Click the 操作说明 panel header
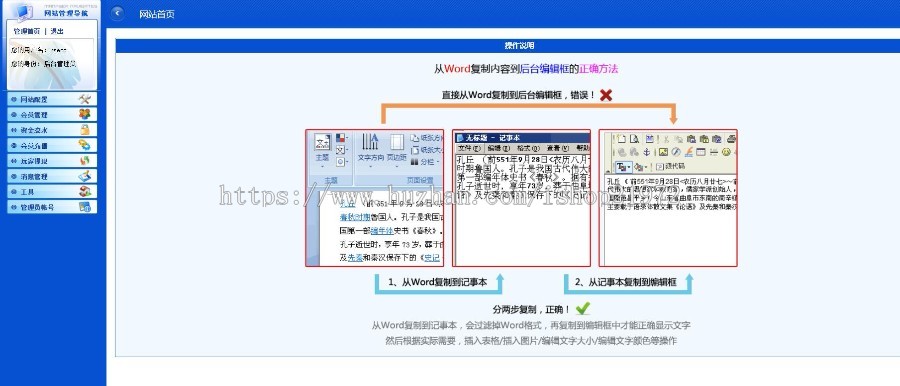This screenshot has width=900, height=386. point(519,45)
